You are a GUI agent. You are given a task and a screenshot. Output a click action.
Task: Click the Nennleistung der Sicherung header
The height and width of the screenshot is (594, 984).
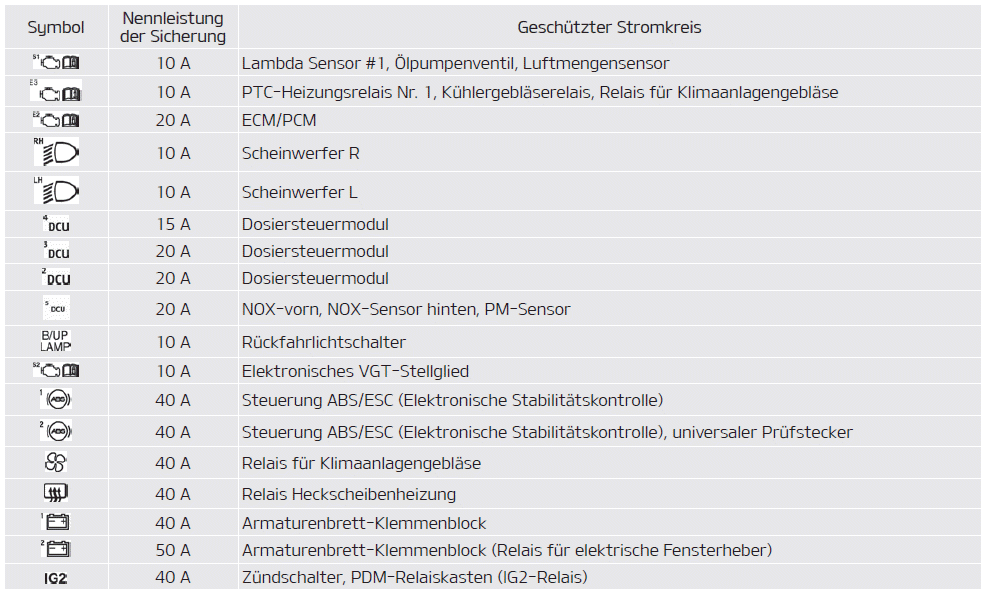[173, 27]
